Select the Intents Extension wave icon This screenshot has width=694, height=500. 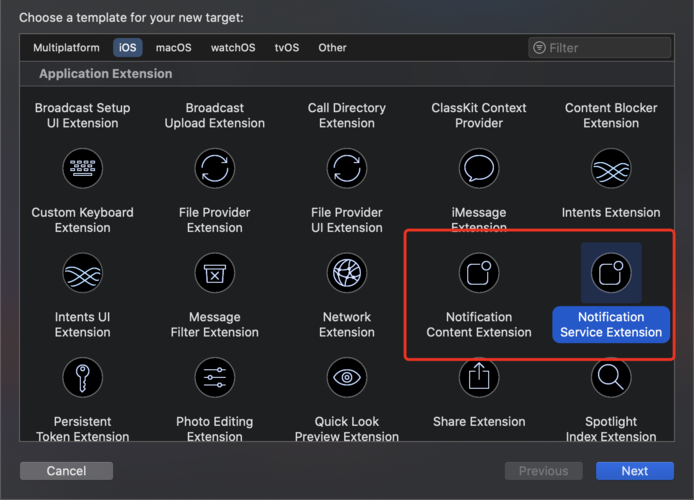(x=611, y=169)
